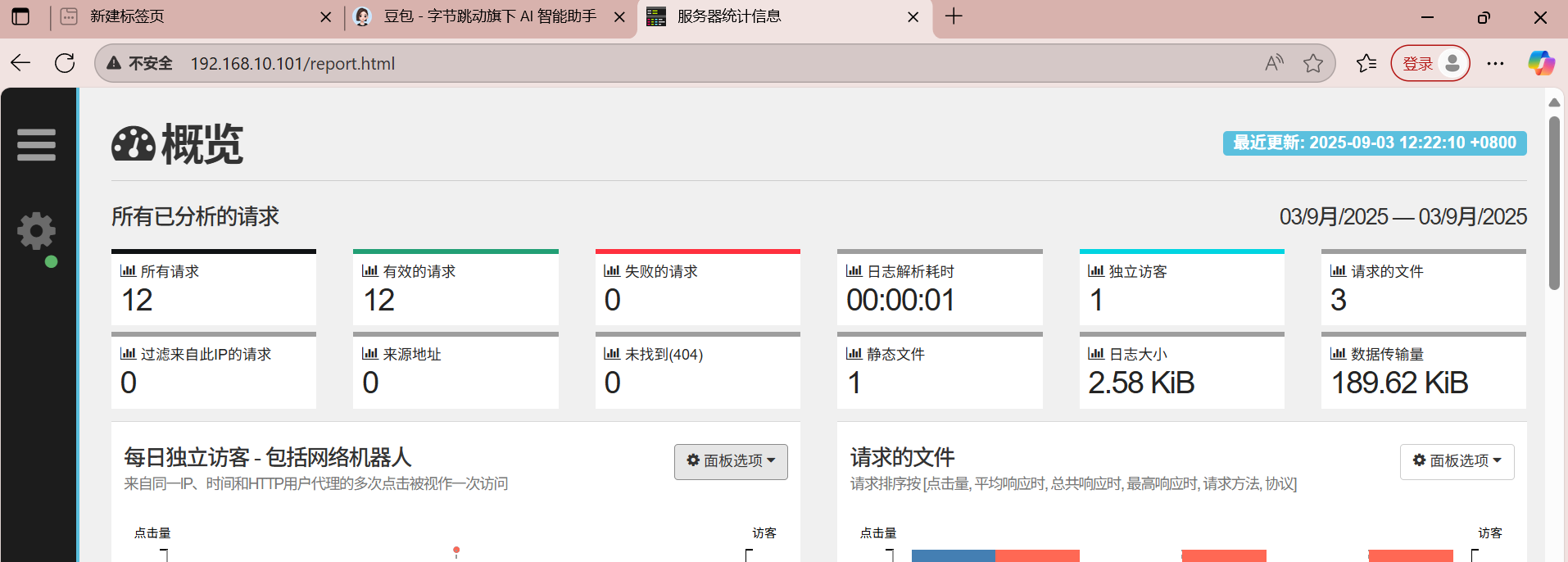
Task: Click the 请求的文件 panel title
Action: [x=903, y=457]
